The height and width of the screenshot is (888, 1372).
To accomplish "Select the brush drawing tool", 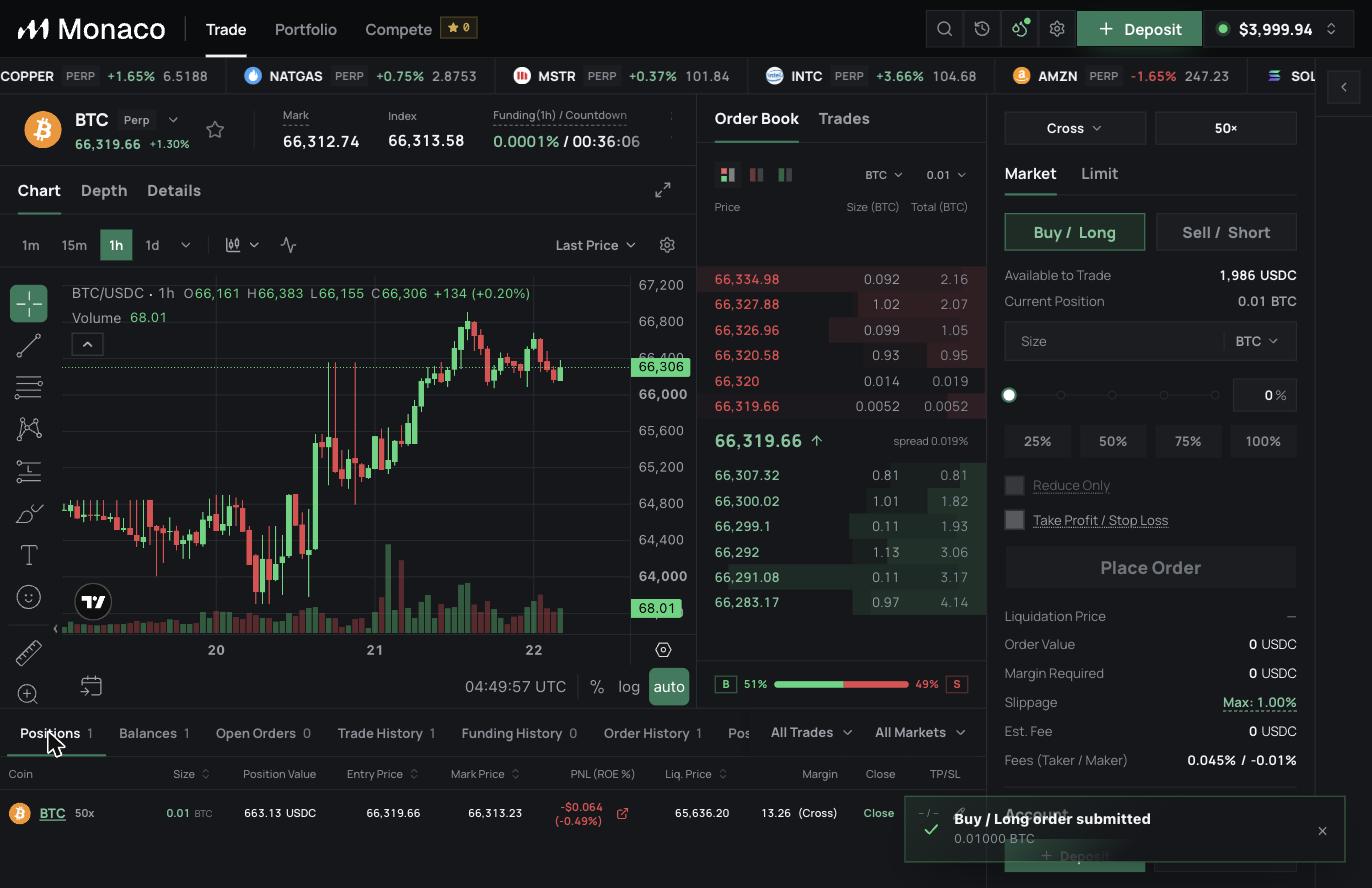I will point(29,513).
